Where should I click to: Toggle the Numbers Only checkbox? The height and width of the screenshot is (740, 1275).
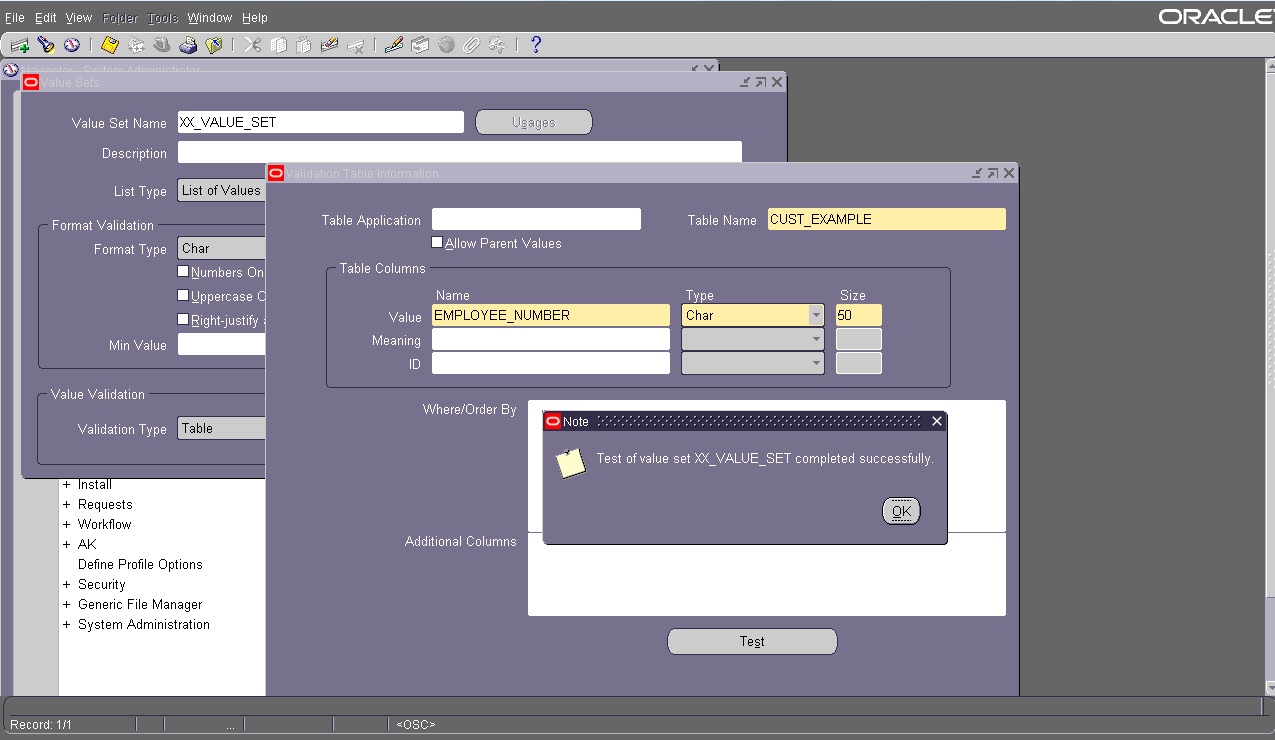coord(183,271)
